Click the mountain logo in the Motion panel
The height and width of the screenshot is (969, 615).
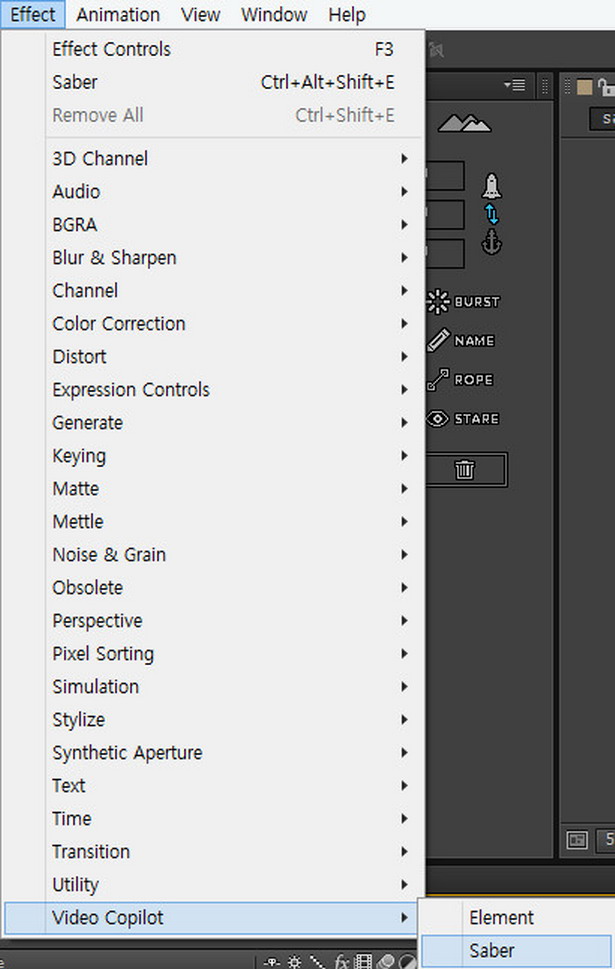(464, 123)
